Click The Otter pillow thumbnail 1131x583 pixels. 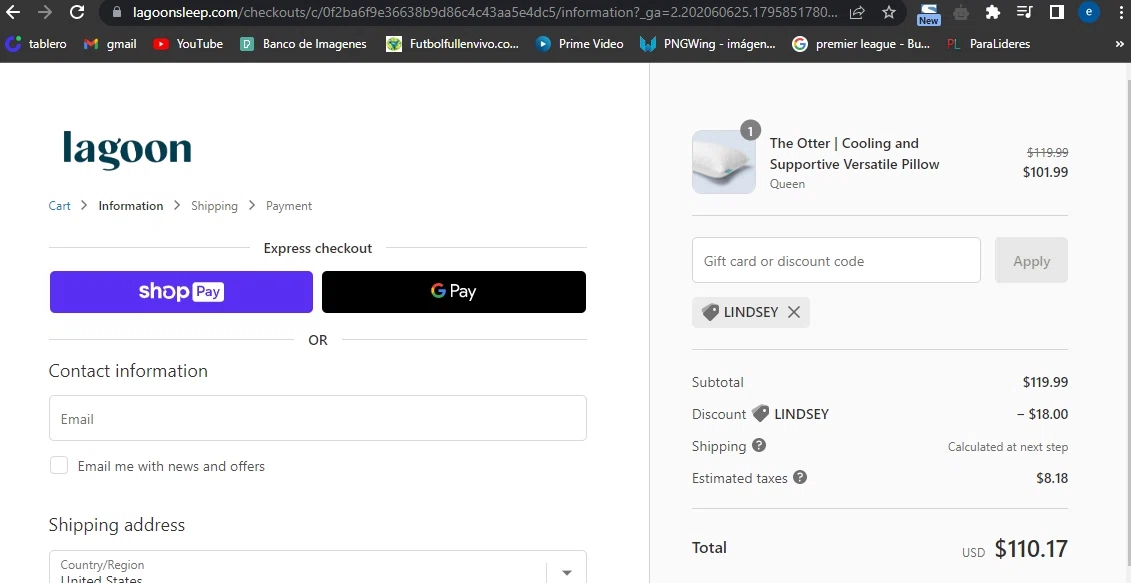[723, 162]
